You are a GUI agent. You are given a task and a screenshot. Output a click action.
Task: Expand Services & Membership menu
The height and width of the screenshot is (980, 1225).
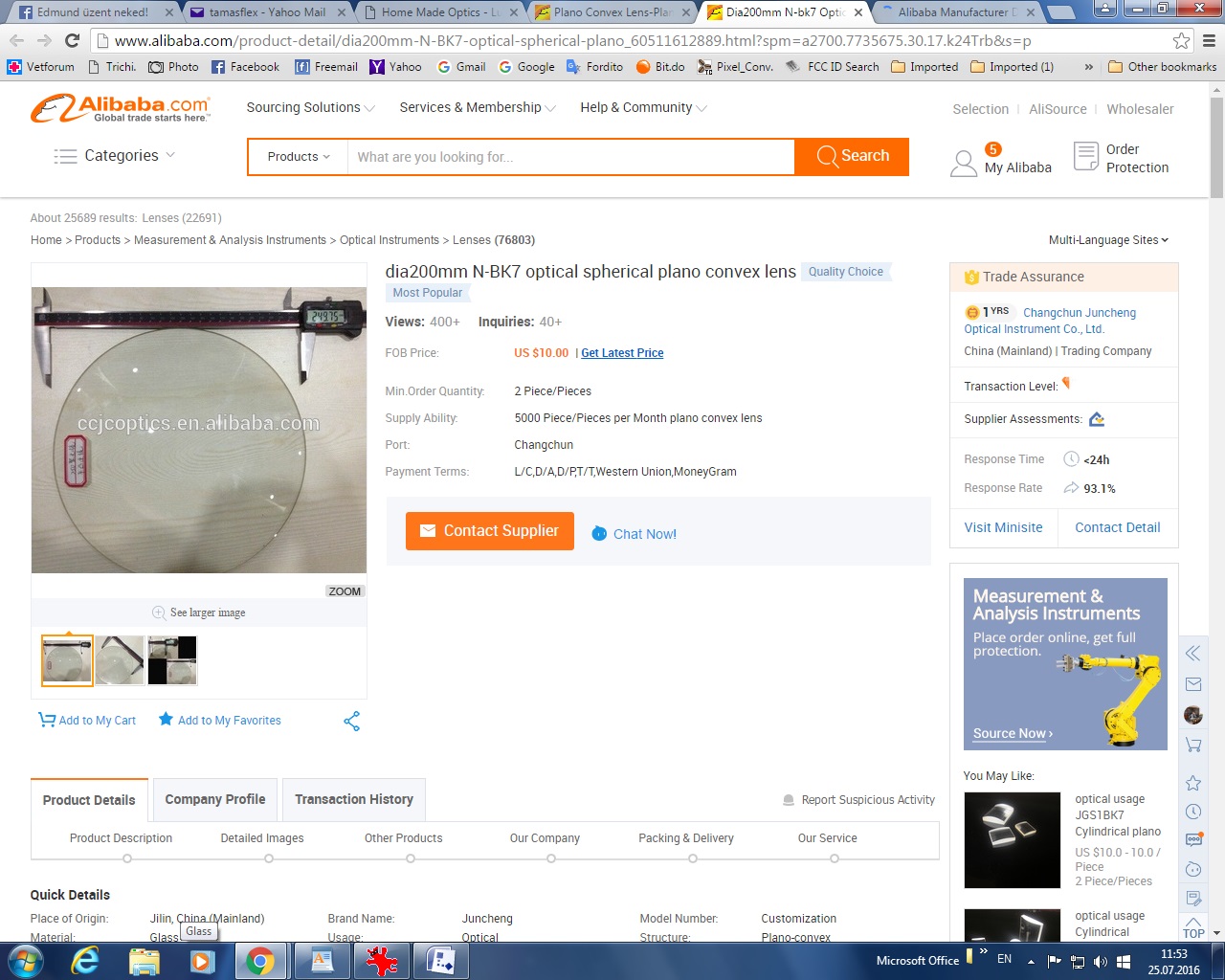coord(477,107)
